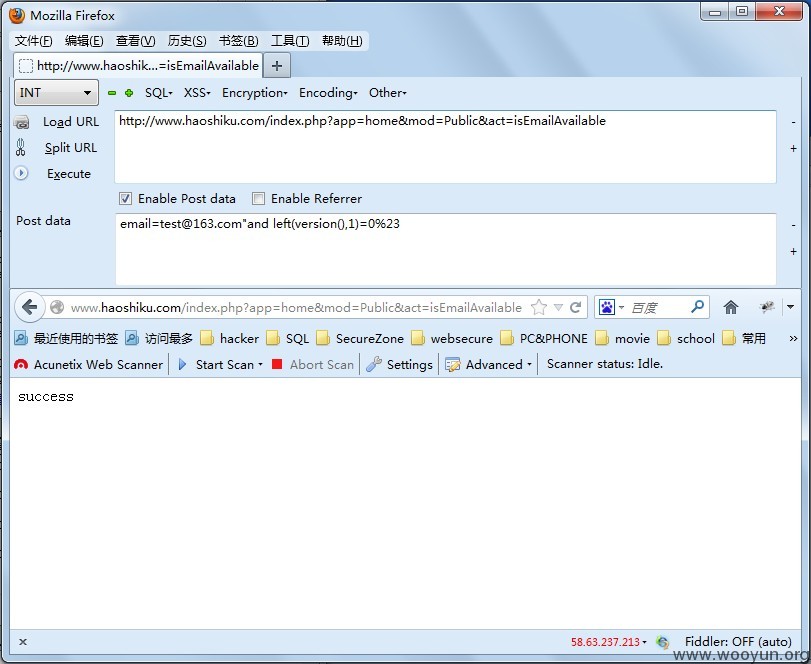The width and height of the screenshot is (811, 664).
Task: Open the home page with the house icon
Action: coord(730,307)
